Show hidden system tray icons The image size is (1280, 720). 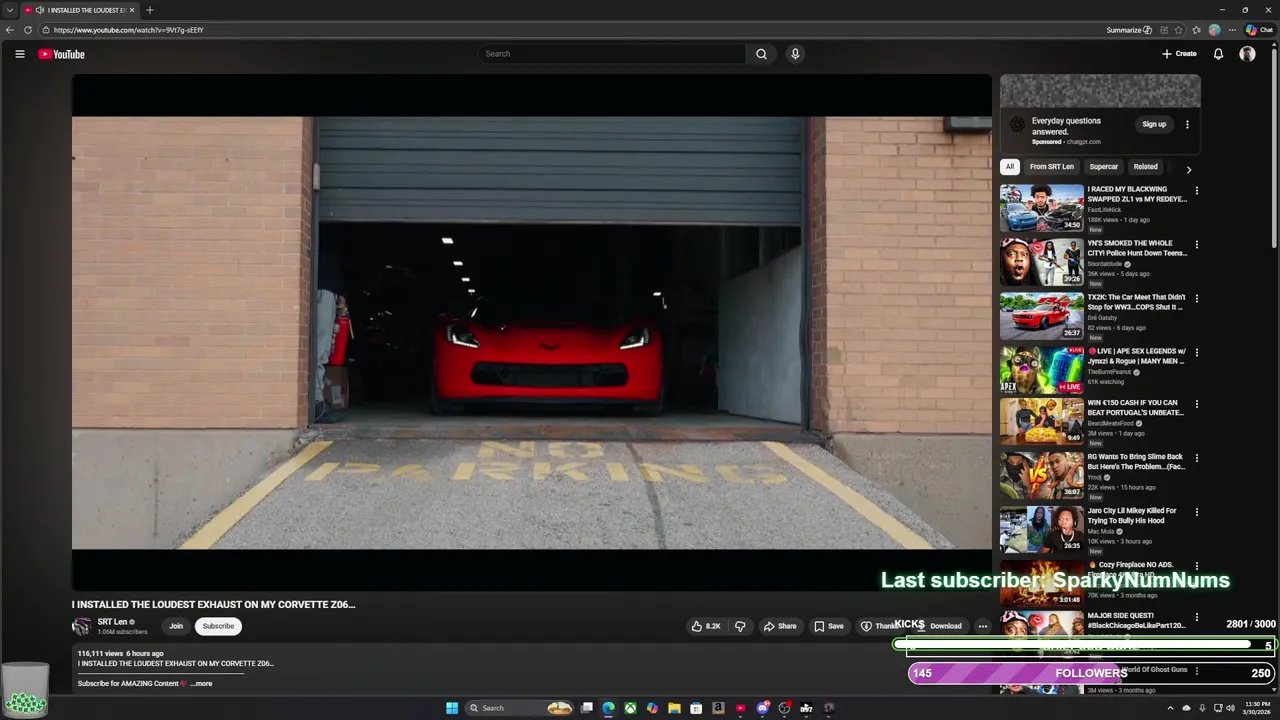coord(1170,708)
